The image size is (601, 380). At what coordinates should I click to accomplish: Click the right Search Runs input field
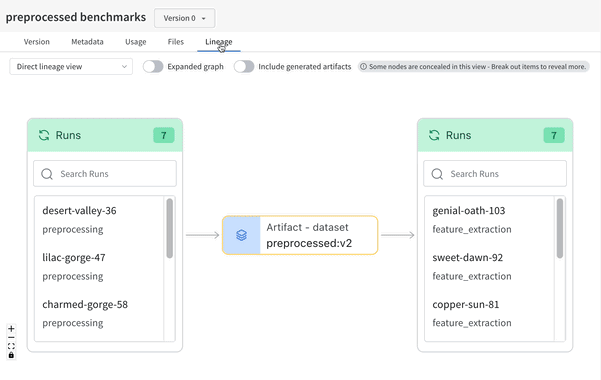point(495,174)
